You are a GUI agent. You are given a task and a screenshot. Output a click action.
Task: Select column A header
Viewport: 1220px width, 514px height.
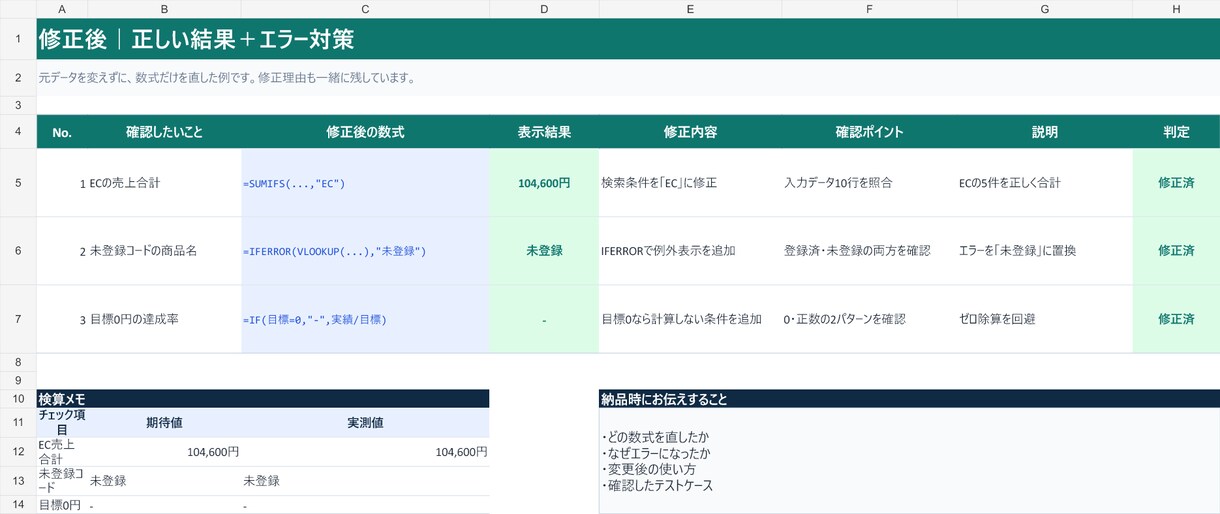click(x=62, y=9)
